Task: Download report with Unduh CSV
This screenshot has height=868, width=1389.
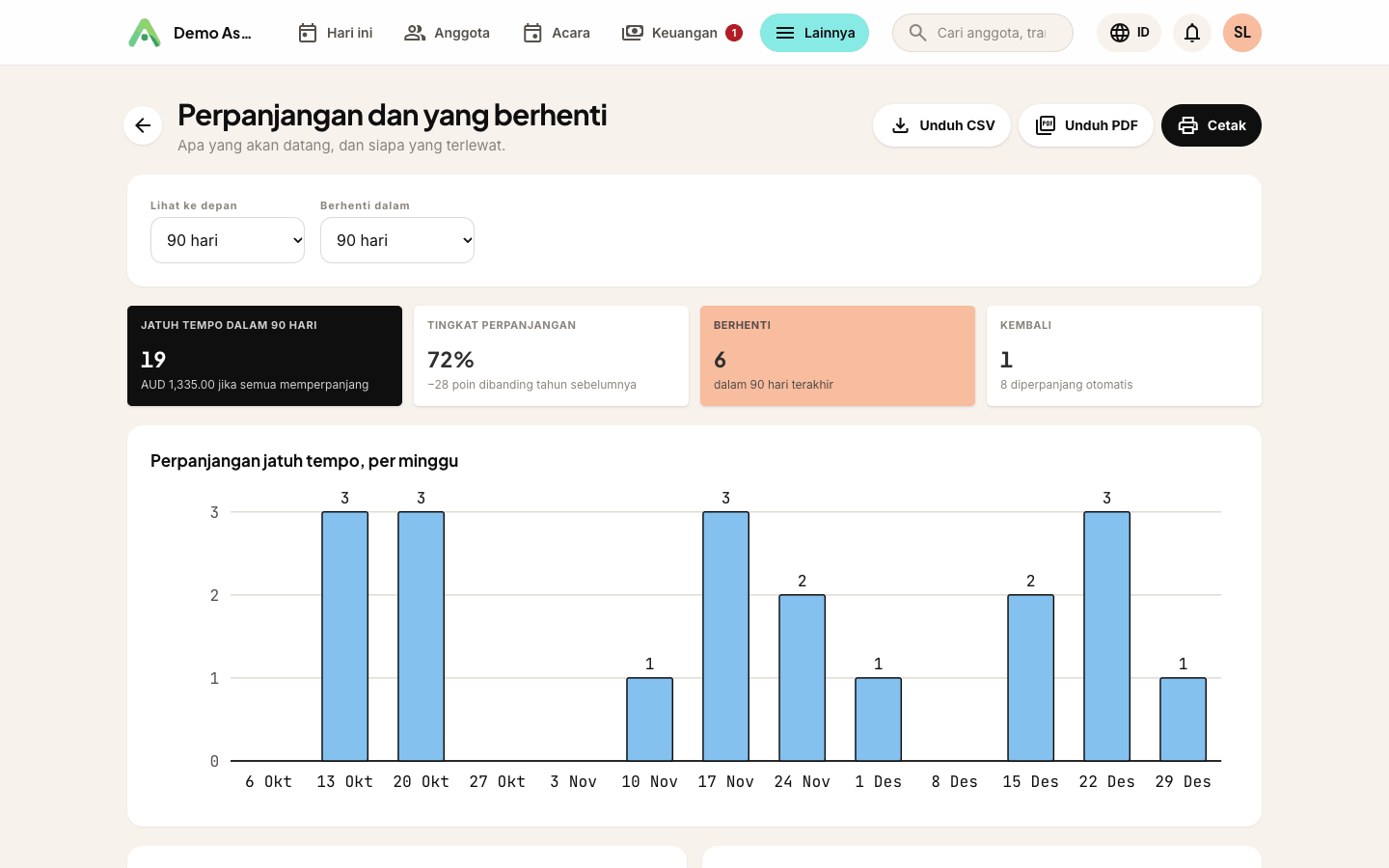Action: tap(941, 125)
